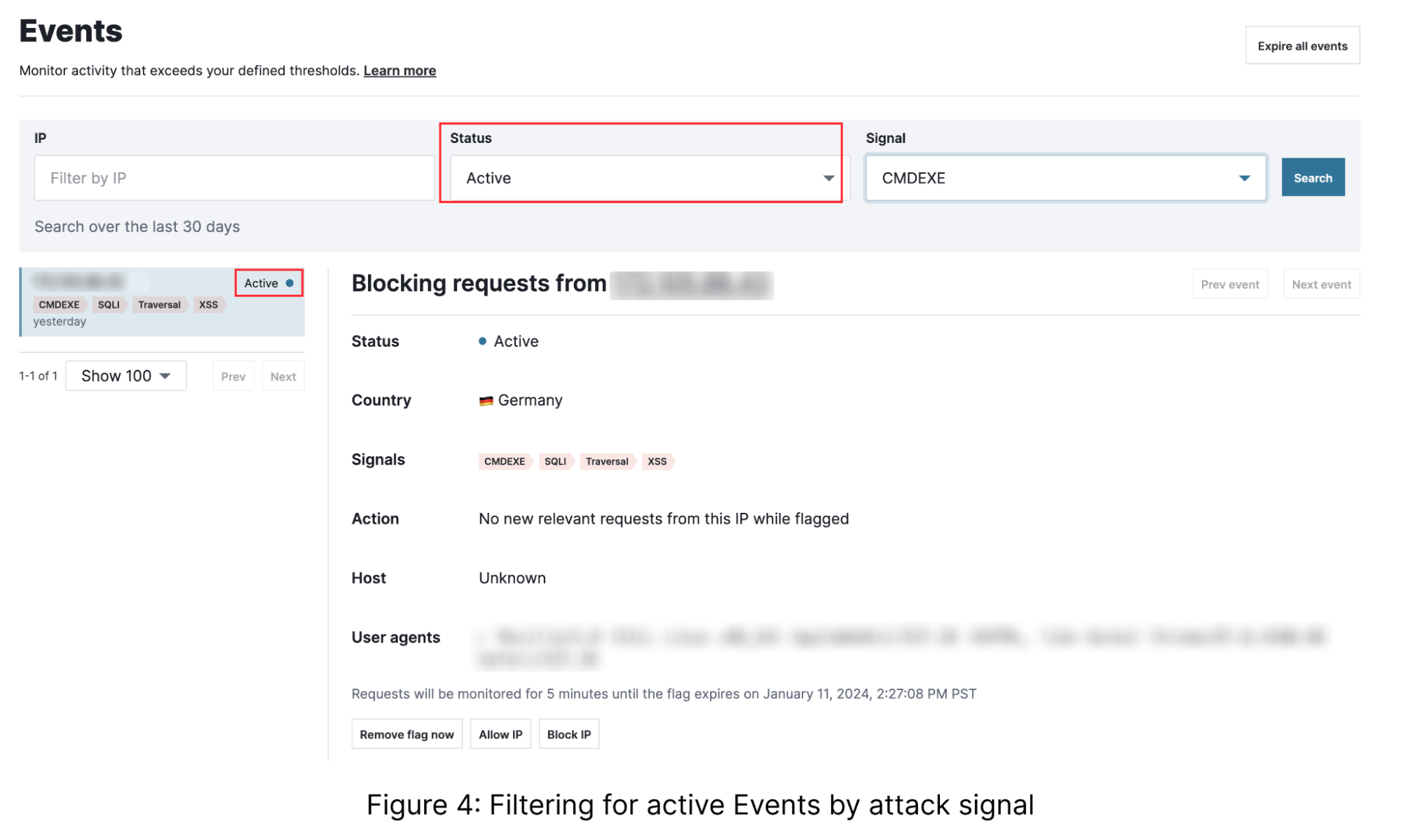Open the Show 100 results dropdown
This screenshot has height=840, width=1401.
coord(125,376)
